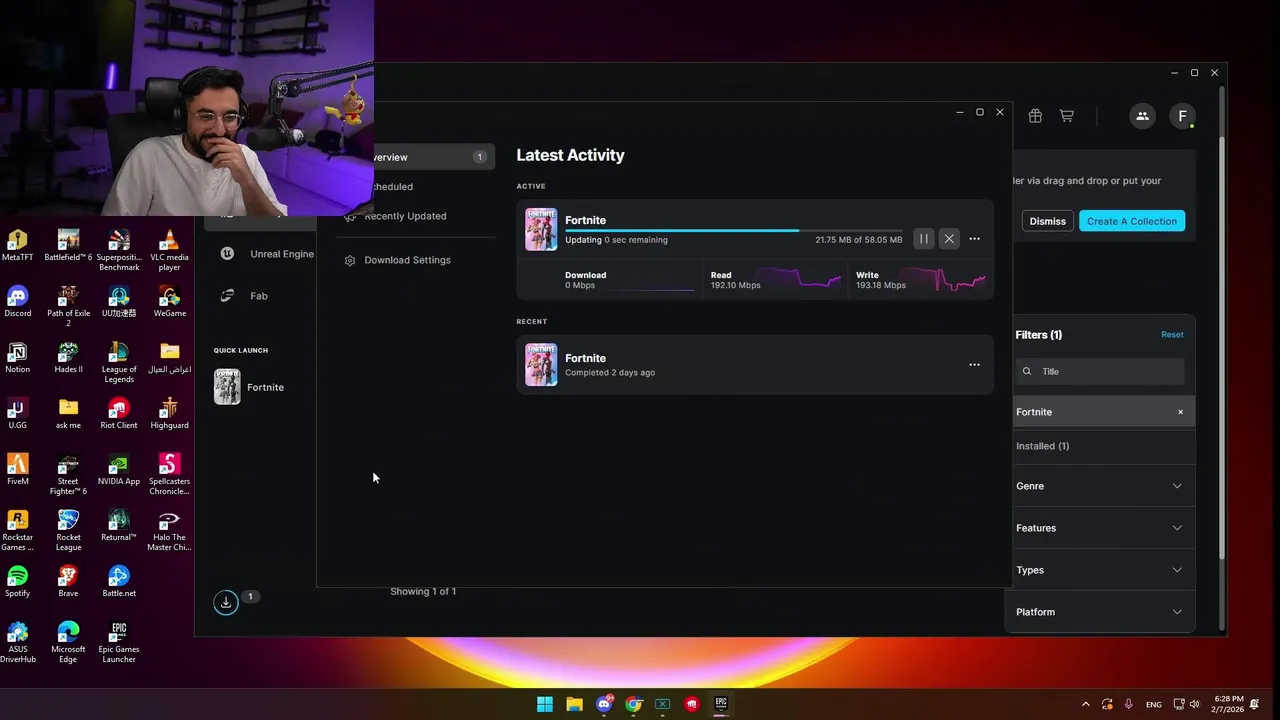Viewport: 1280px width, 720px height.
Task: Select the Battle.net desktop icon
Action: (118, 581)
